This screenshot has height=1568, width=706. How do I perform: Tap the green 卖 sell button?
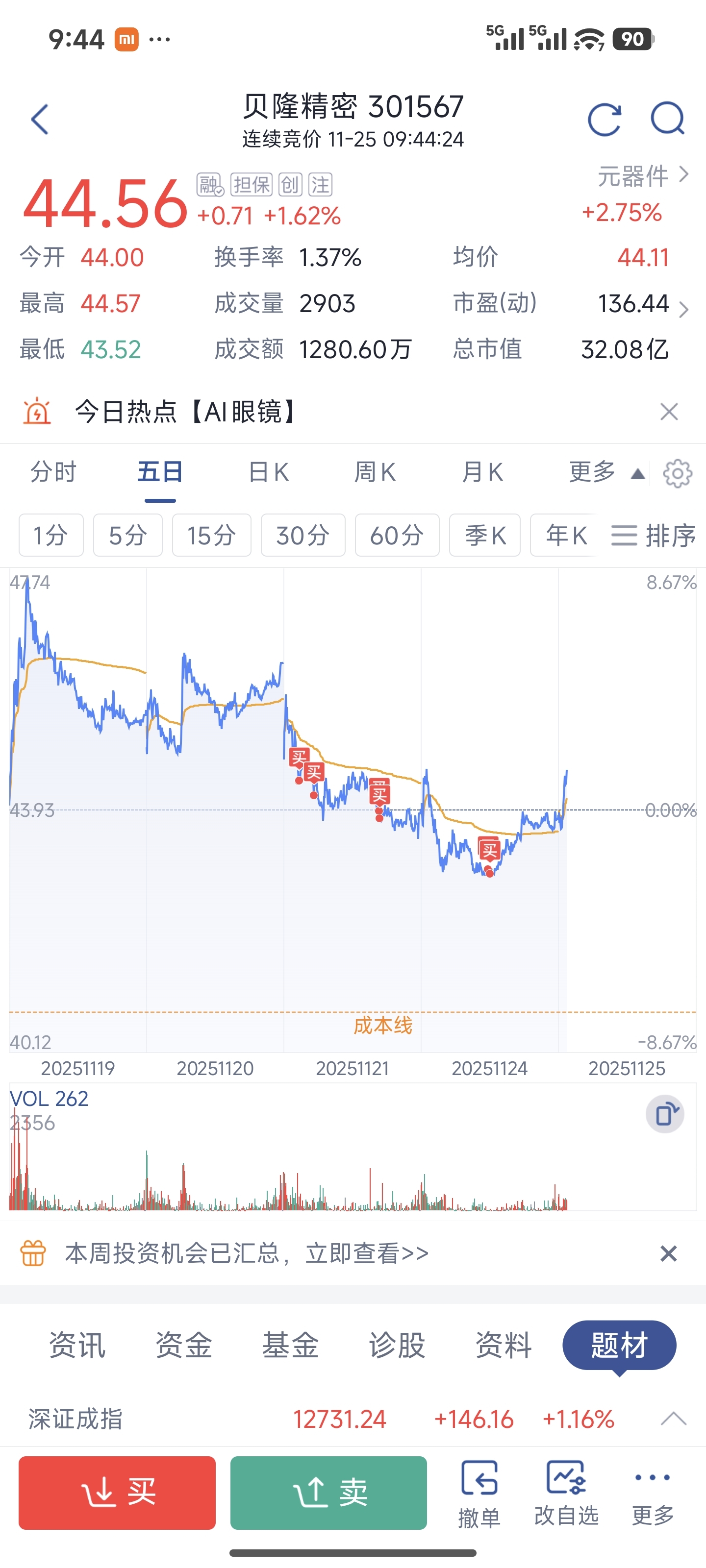click(x=328, y=1493)
